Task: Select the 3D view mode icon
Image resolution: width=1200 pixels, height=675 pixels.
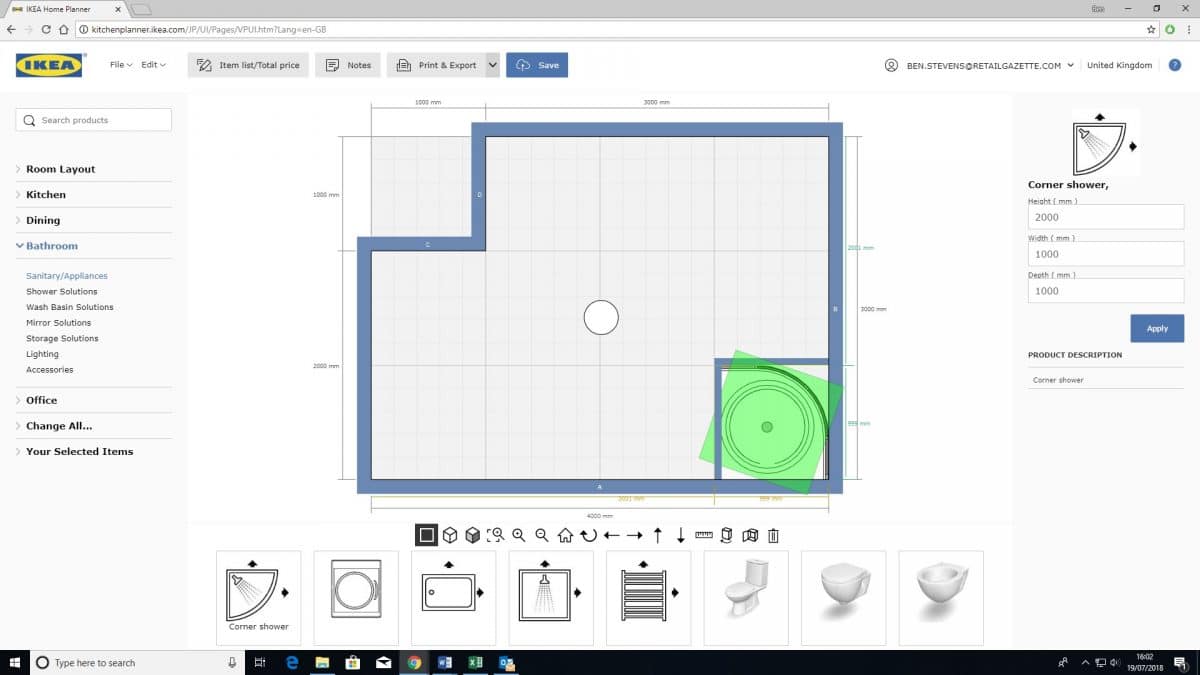Action: point(448,535)
